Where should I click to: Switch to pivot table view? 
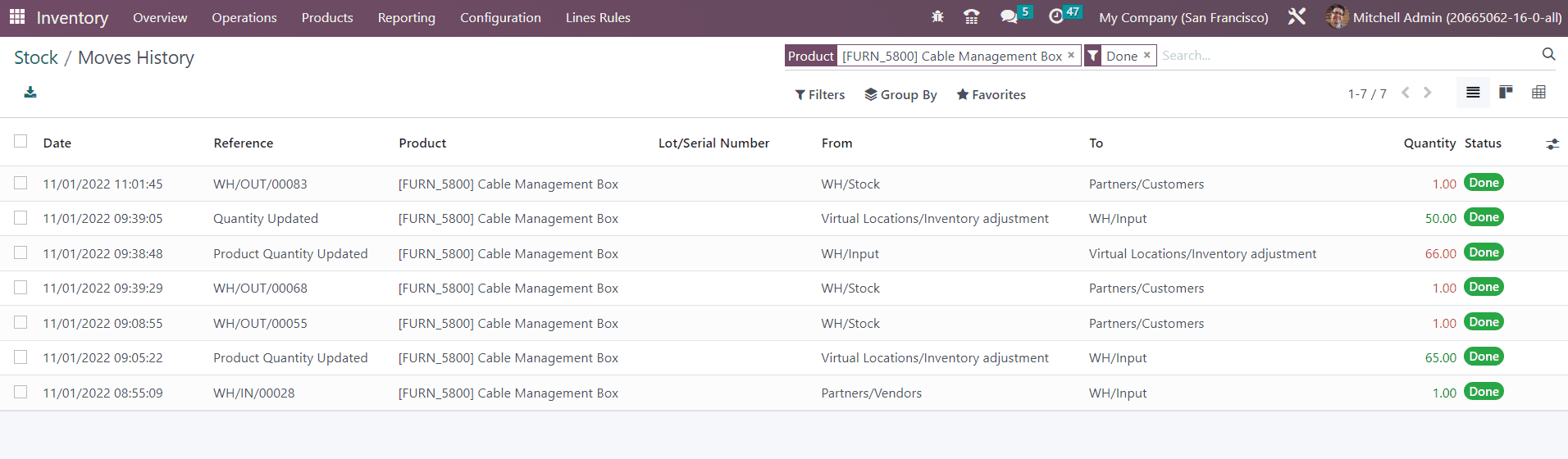click(x=1538, y=93)
